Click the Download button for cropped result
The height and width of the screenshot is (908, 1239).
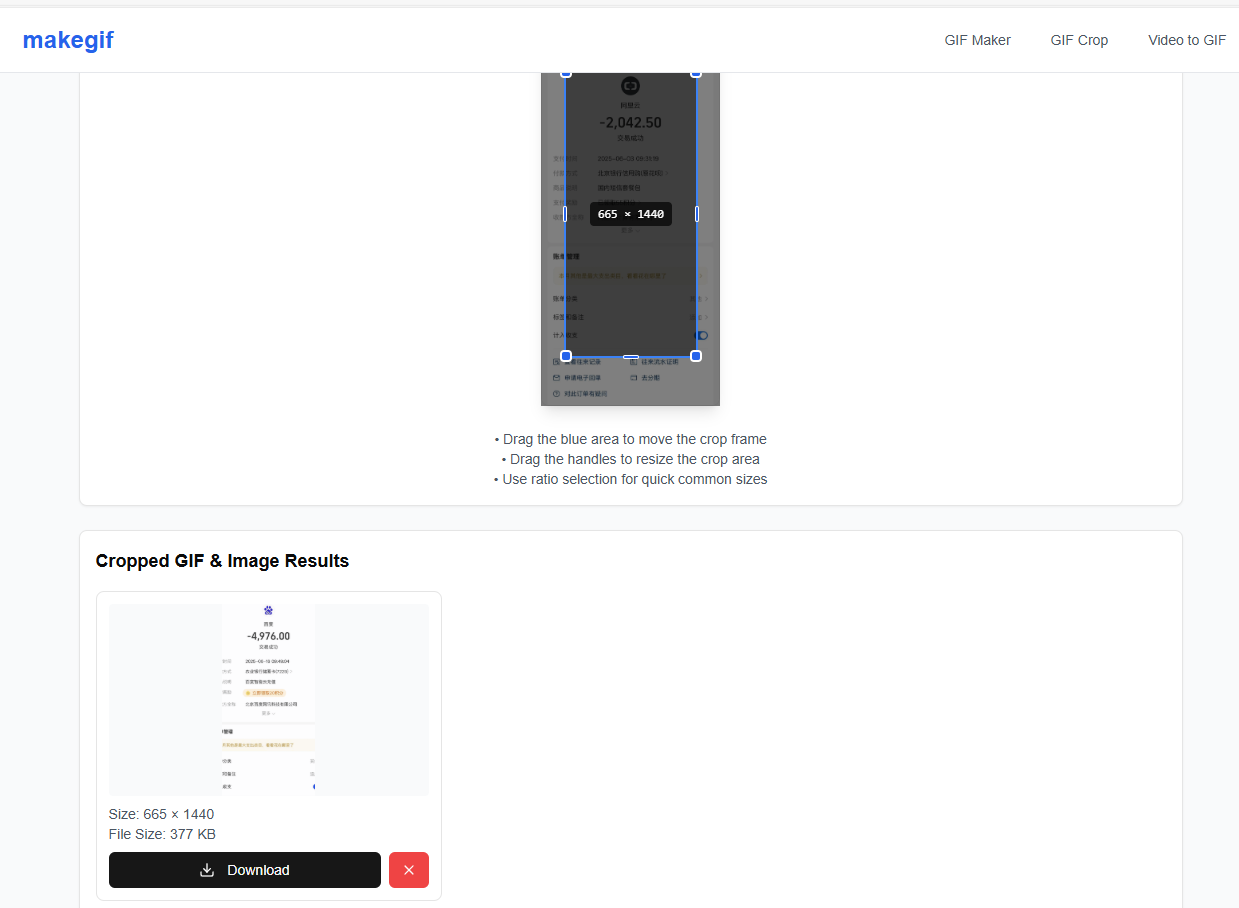[245, 870]
